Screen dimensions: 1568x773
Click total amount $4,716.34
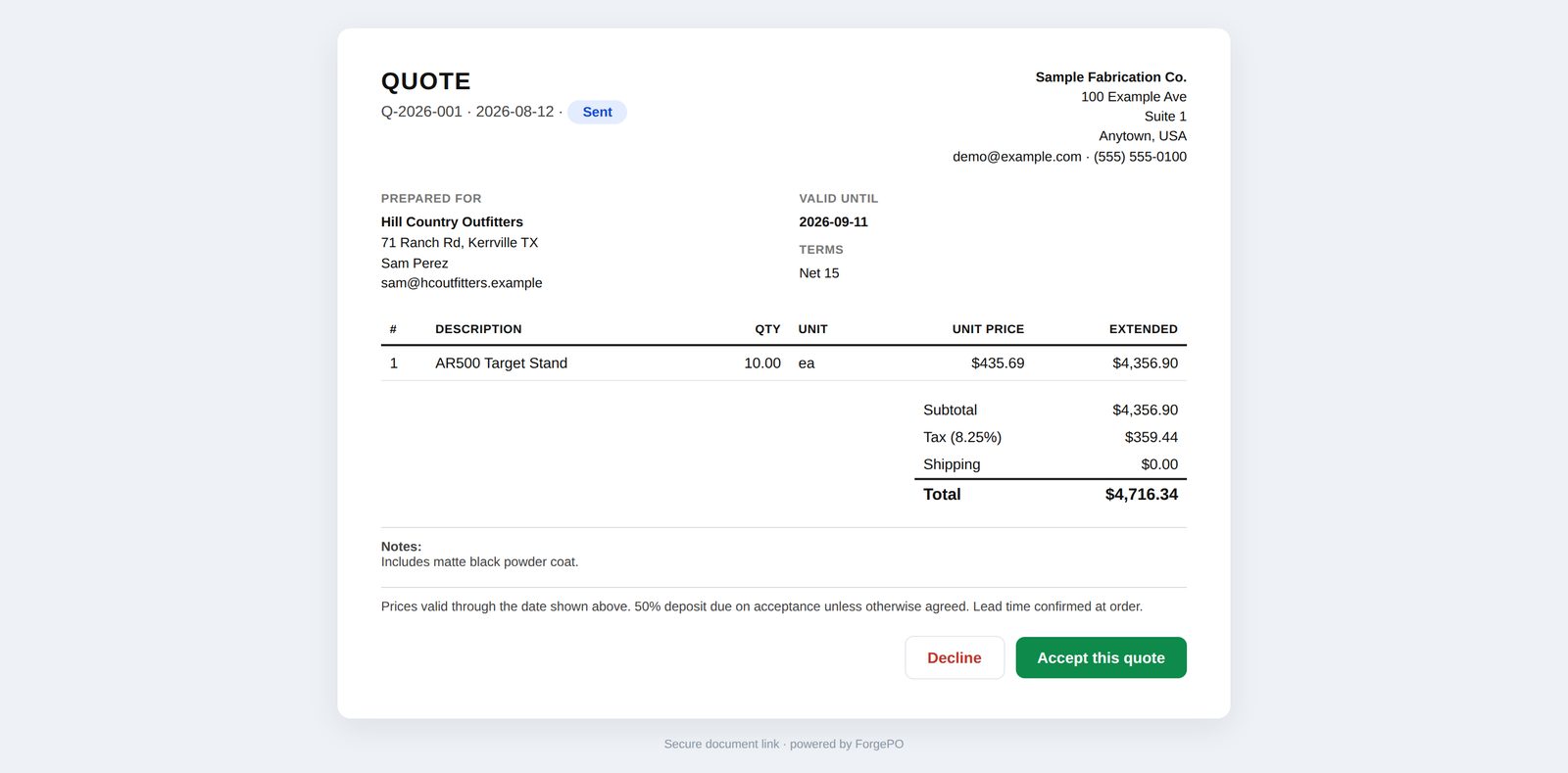pos(1141,494)
